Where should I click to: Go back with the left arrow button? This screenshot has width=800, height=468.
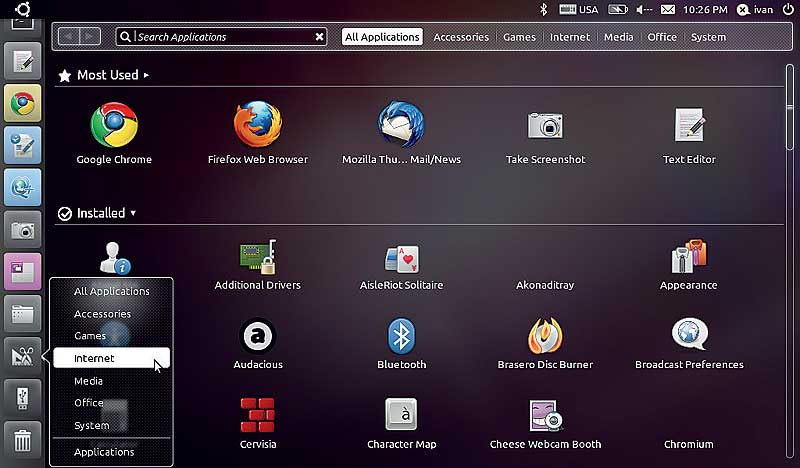click(x=69, y=36)
